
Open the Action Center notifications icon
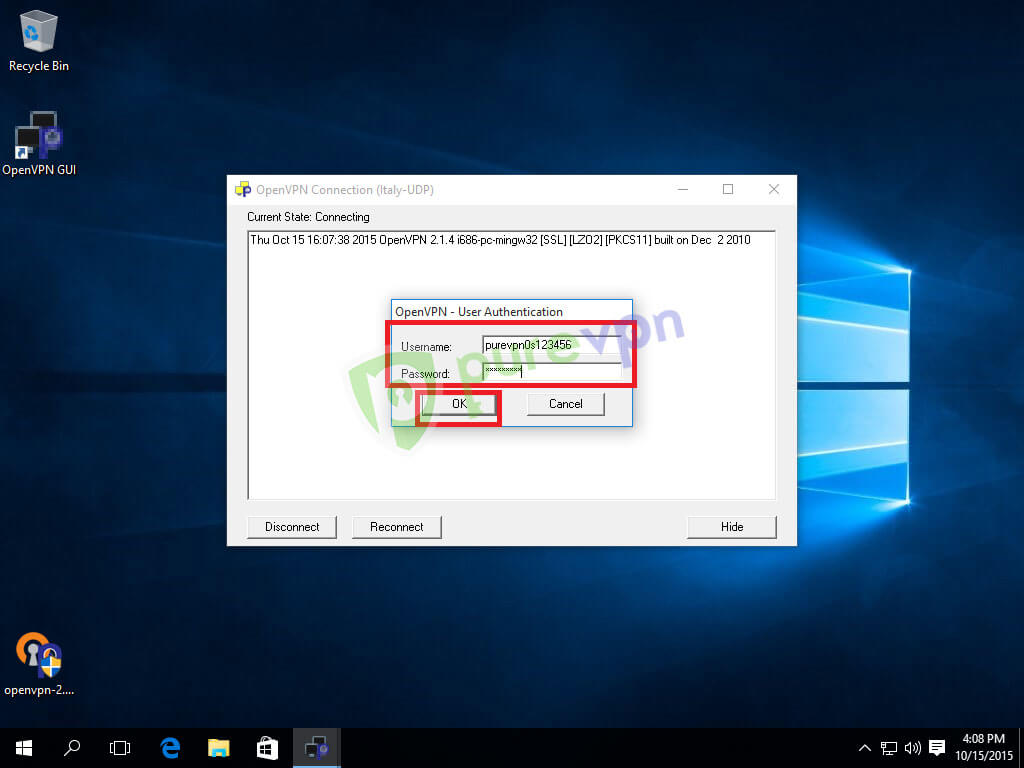pyautogui.click(x=937, y=748)
